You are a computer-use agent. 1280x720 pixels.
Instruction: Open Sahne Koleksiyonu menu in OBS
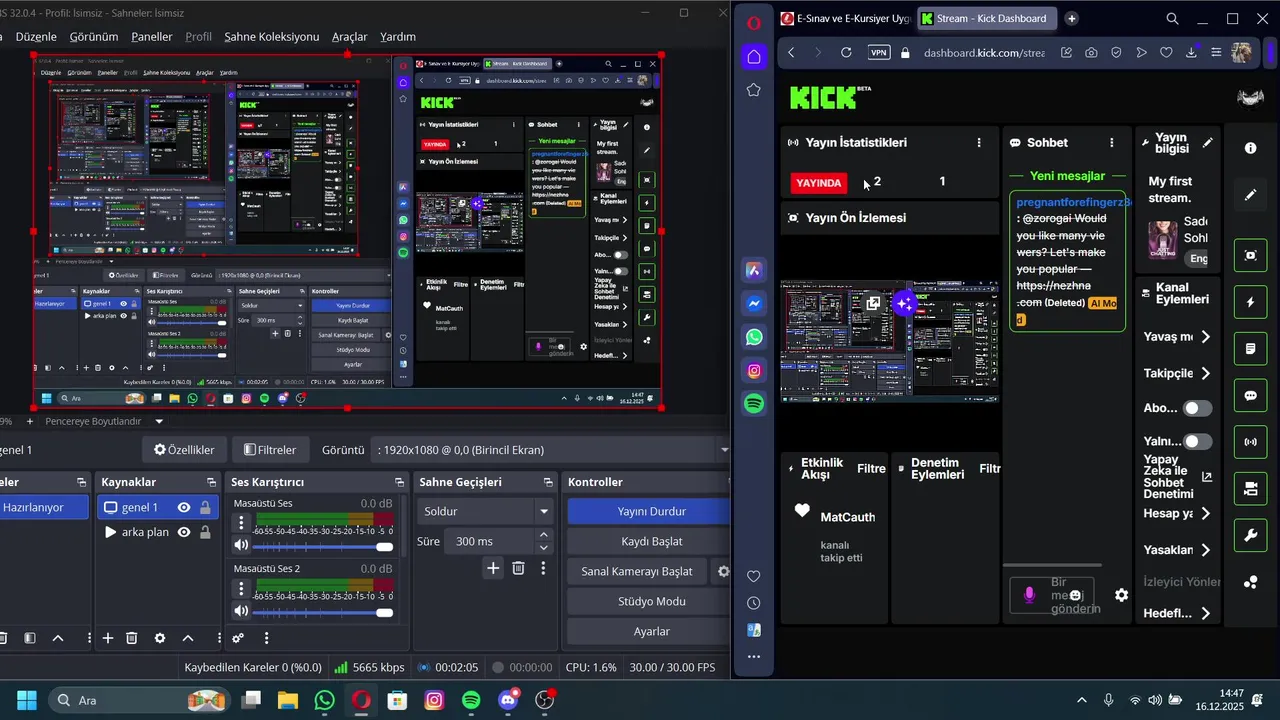click(272, 37)
